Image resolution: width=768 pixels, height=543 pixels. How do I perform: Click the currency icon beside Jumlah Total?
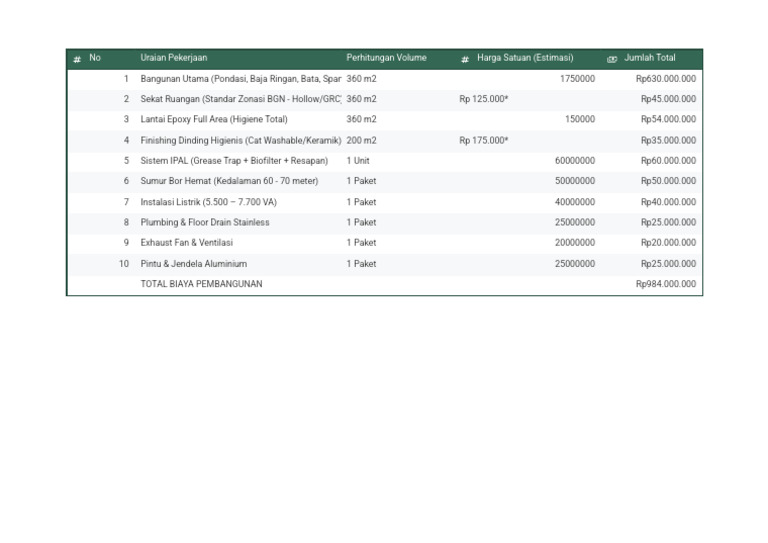pyautogui.click(x=612, y=59)
